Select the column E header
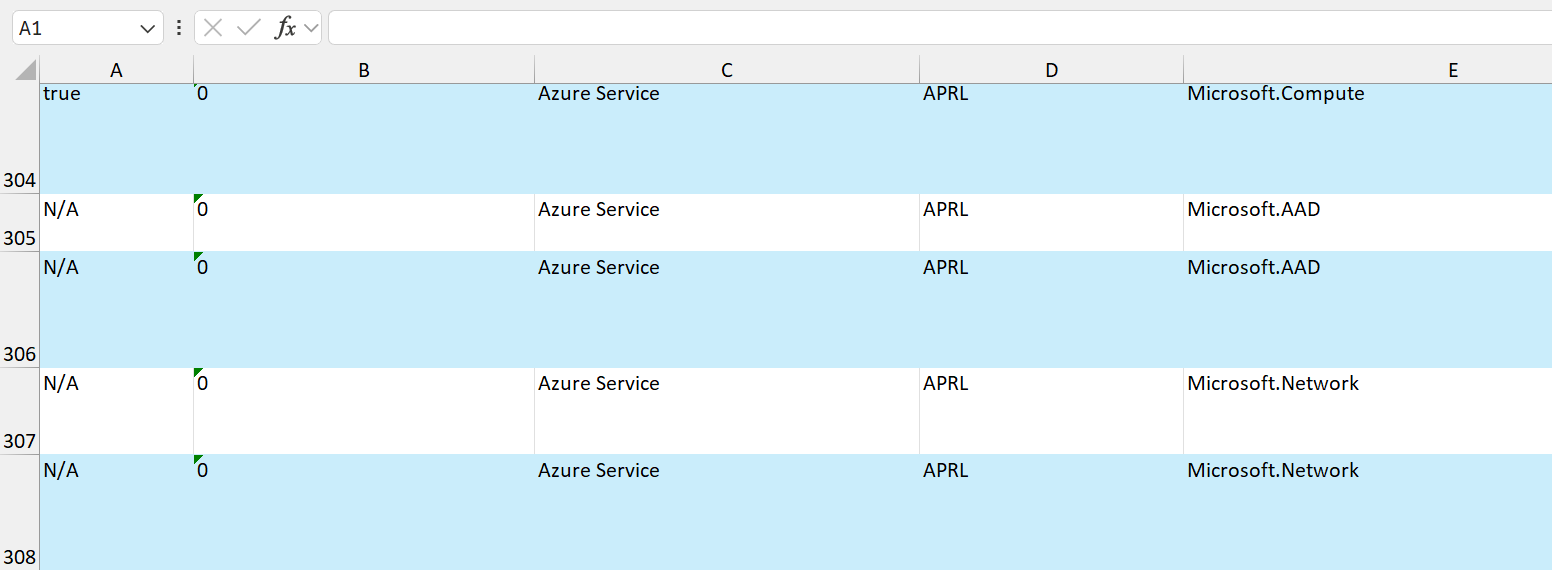 1452,70
